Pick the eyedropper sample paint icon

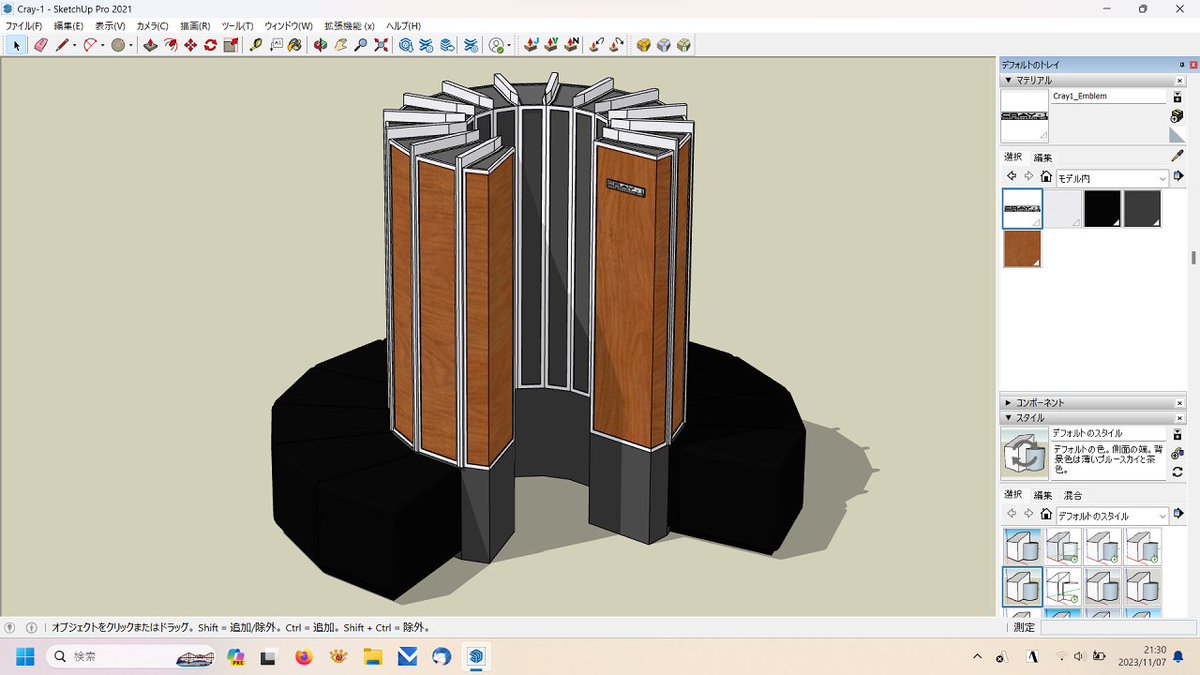(x=1178, y=155)
